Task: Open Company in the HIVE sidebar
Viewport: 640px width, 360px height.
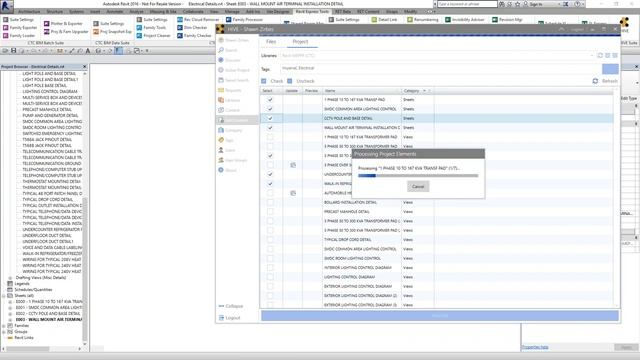Action: coord(230,130)
